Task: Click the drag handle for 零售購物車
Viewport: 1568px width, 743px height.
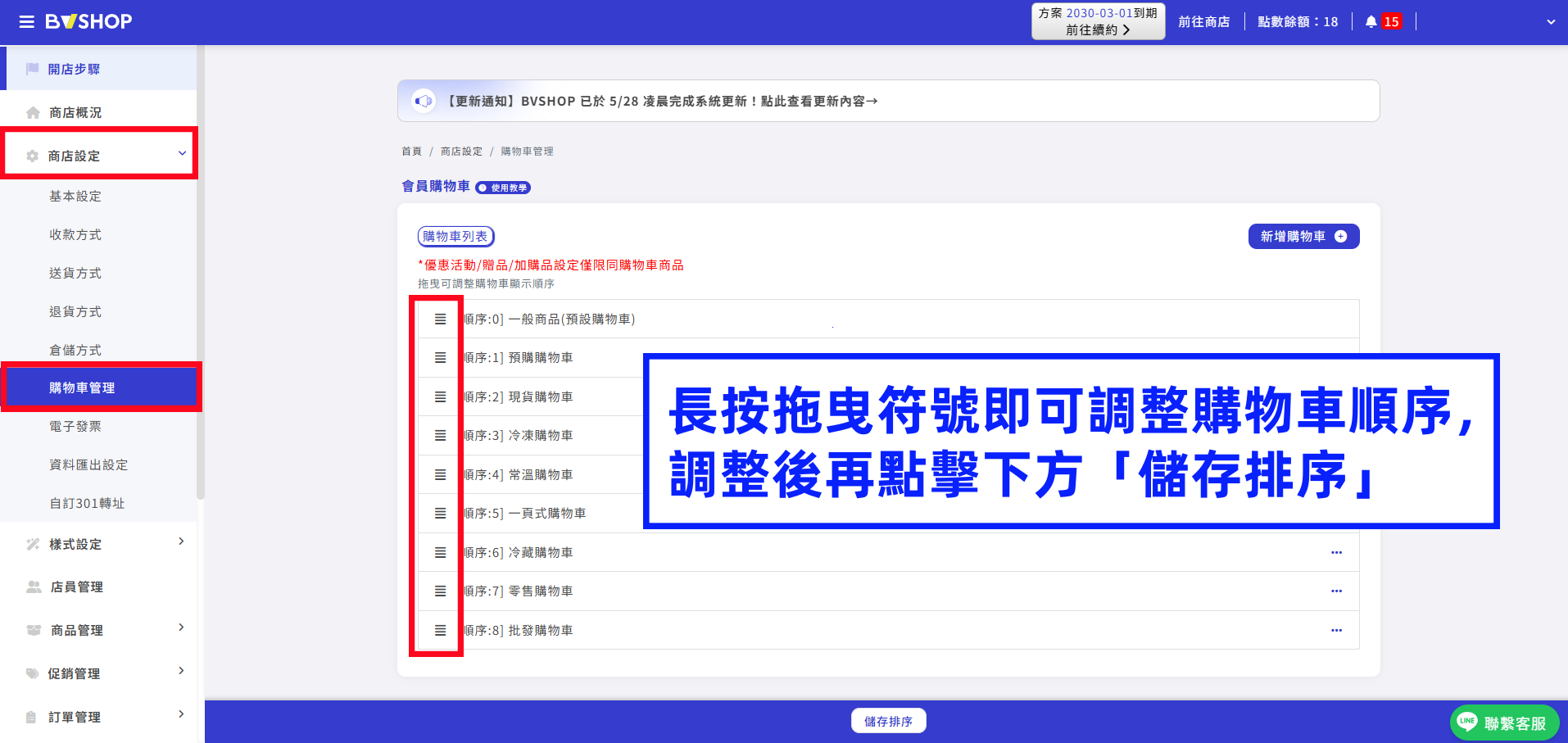Action: 440,591
